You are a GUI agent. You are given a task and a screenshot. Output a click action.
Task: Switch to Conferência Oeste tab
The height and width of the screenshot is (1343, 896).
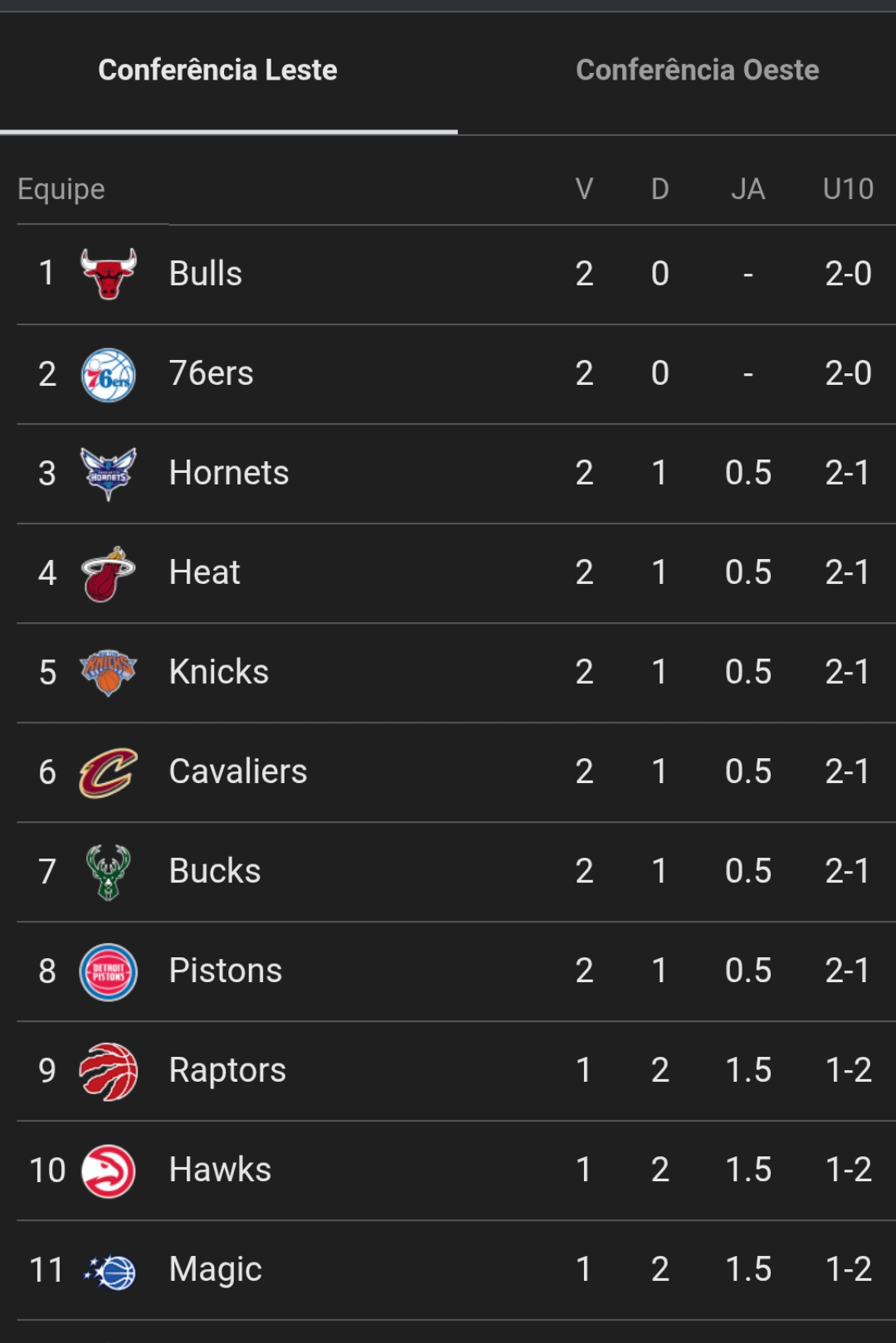697,71
